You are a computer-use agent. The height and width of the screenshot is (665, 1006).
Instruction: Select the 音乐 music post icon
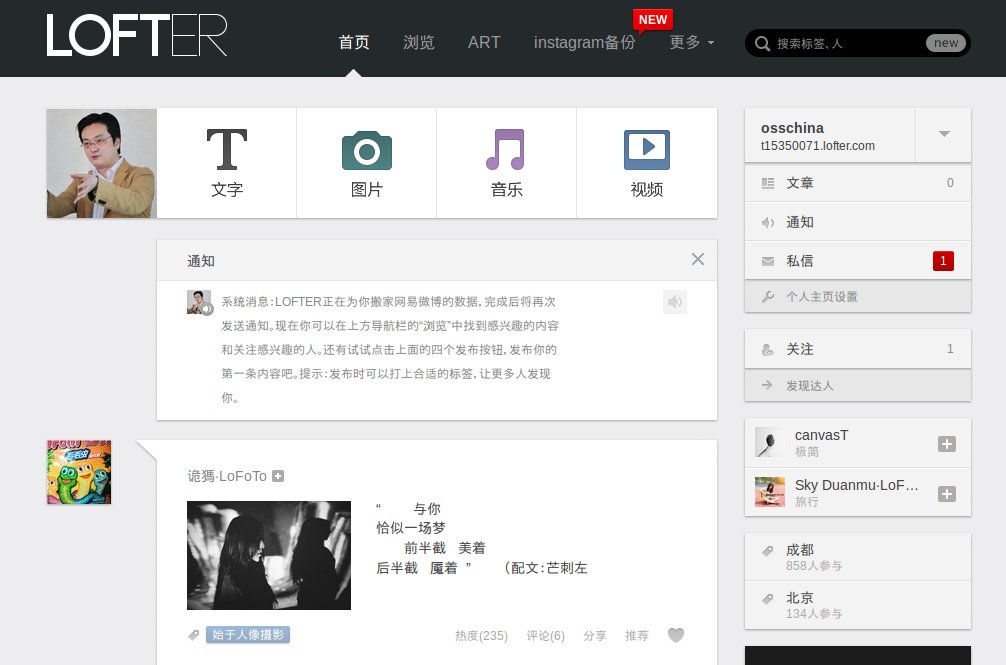507,150
